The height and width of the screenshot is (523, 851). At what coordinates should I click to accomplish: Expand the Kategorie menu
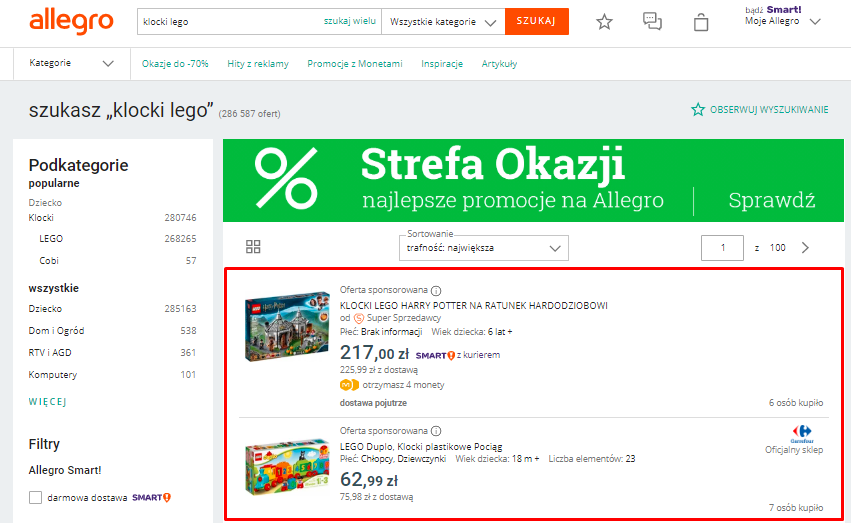pyautogui.click(x=72, y=63)
